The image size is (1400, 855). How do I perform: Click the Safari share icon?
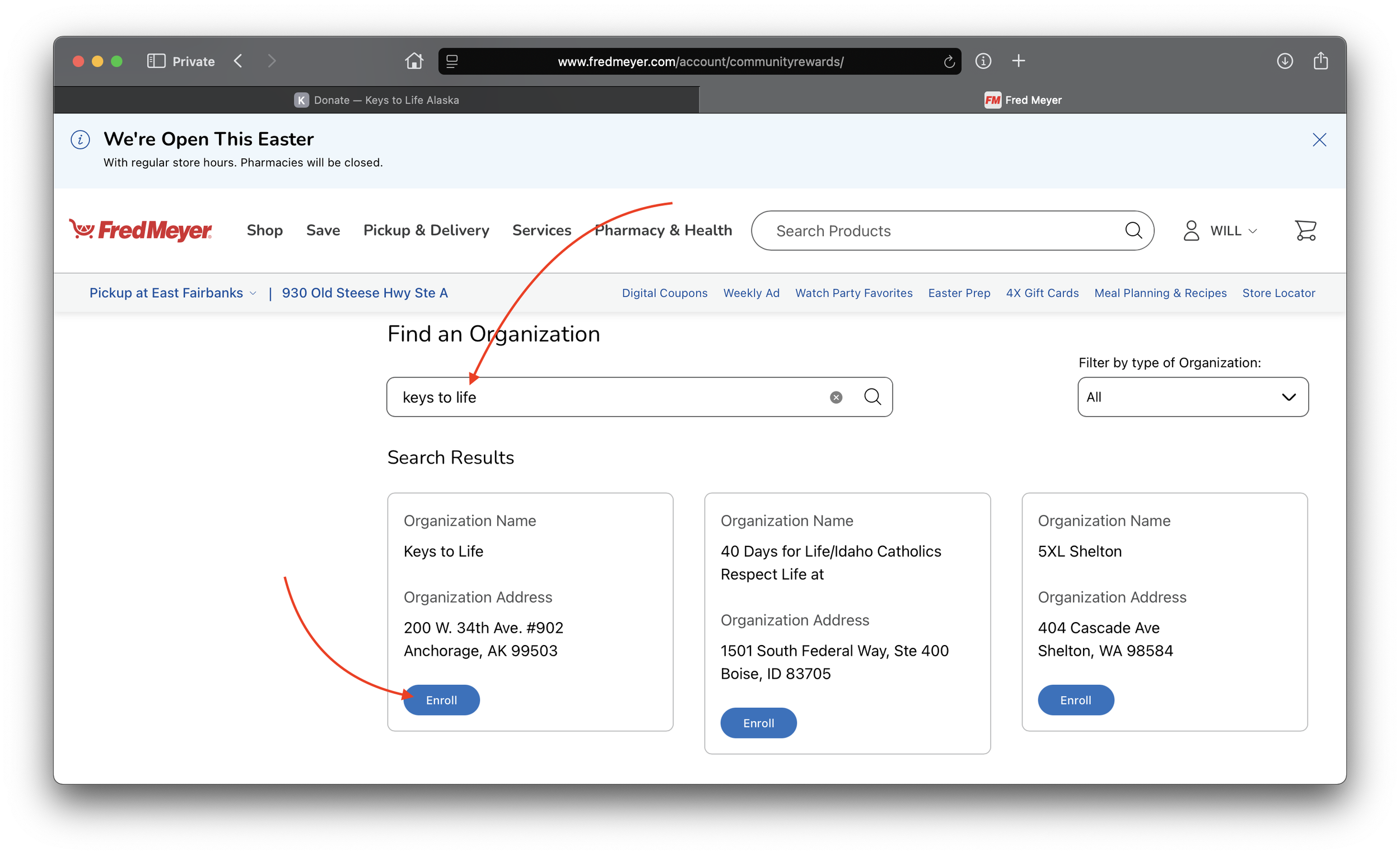[x=1320, y=61]
